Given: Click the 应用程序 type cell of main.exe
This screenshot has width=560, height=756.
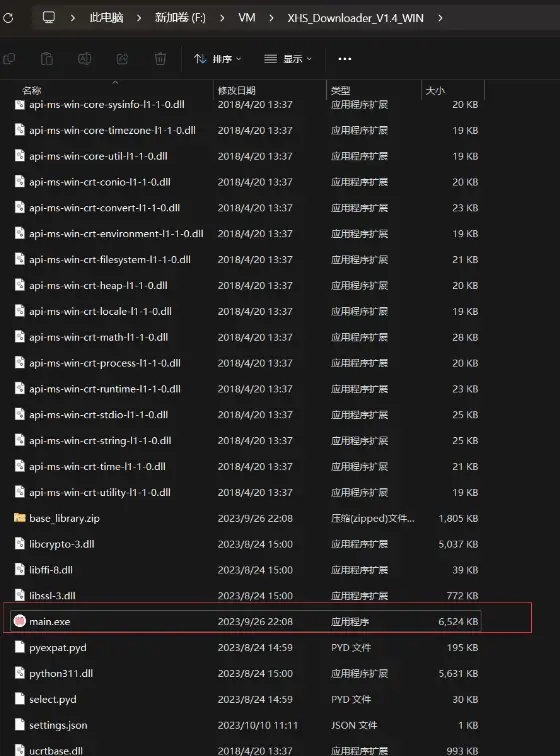Looking at the screenshot, I should coord(350,621).
